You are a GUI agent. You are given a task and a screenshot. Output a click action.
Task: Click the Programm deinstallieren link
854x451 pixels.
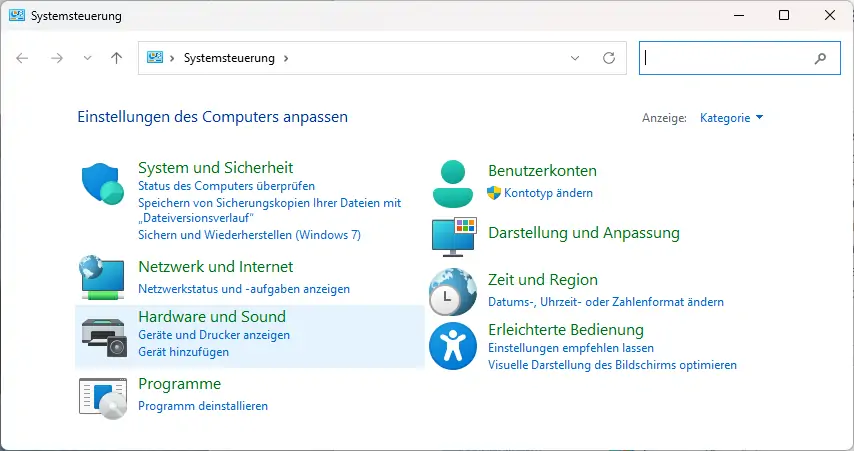click(x=203, y=406)
